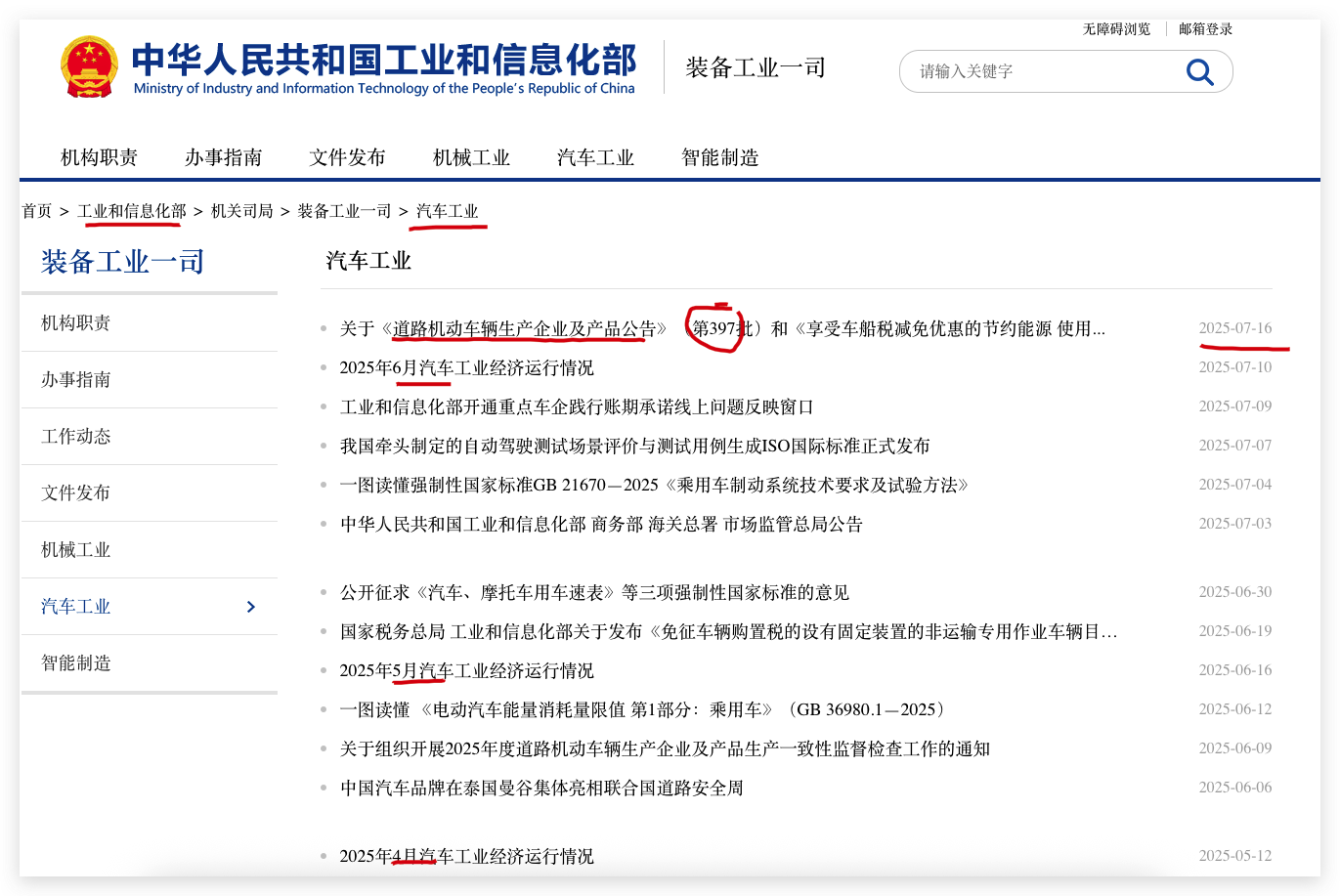The width and height of the screenshot is (1340, 896).
Task: Open 自动驾驶测试场景 ISO国际标准 article
Action: click(x=634, y=447)
